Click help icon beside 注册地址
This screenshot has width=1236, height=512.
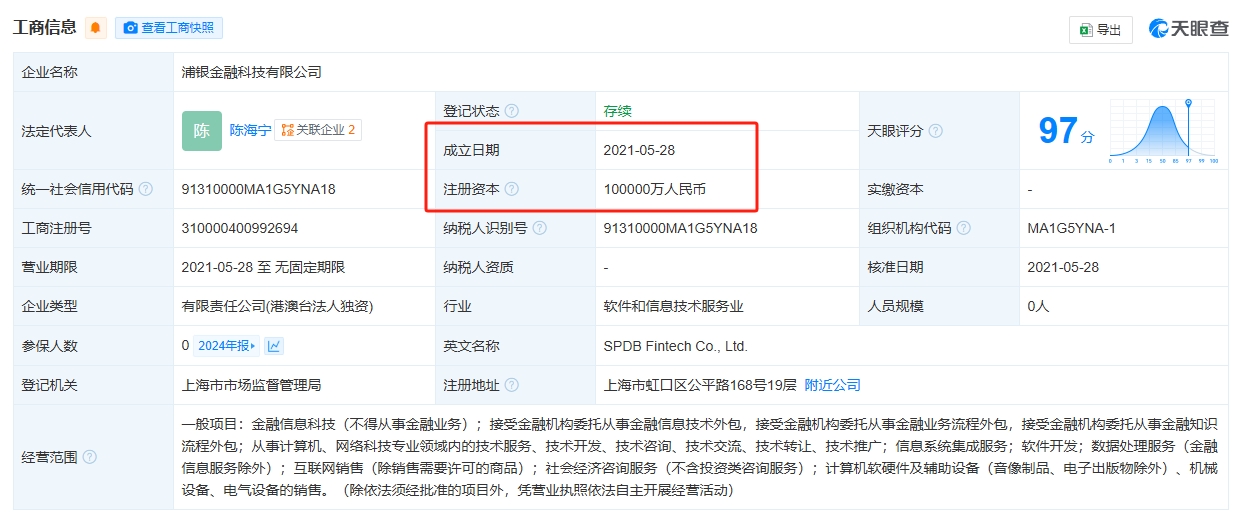512,385
